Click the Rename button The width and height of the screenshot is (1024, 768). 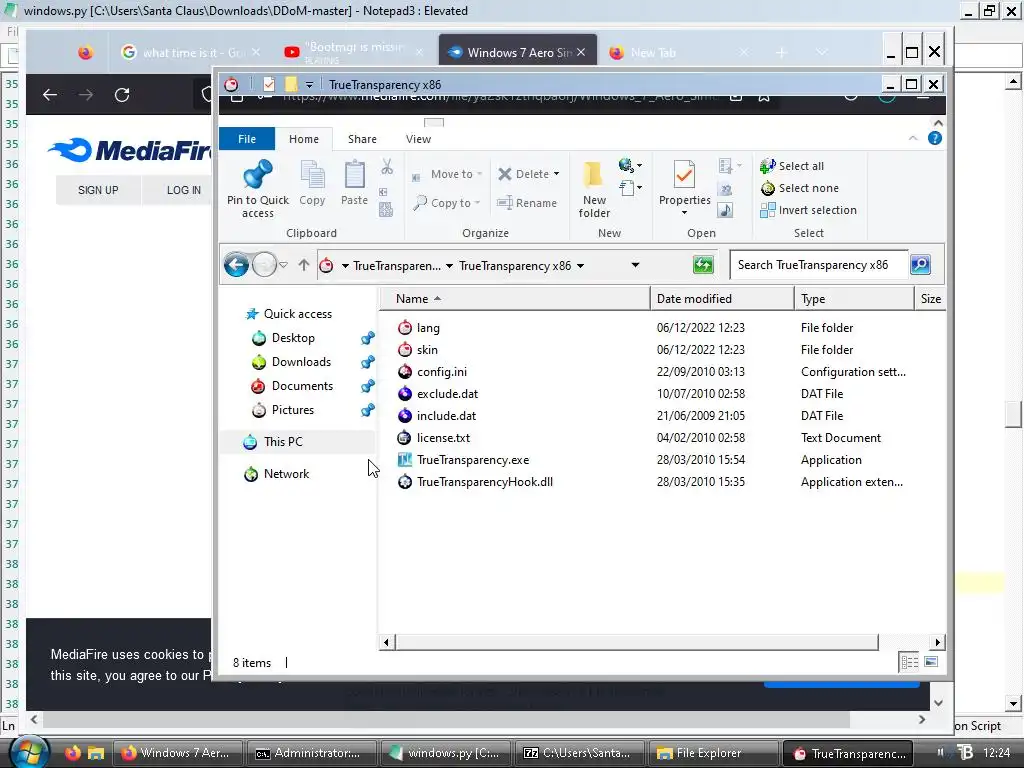527,203
